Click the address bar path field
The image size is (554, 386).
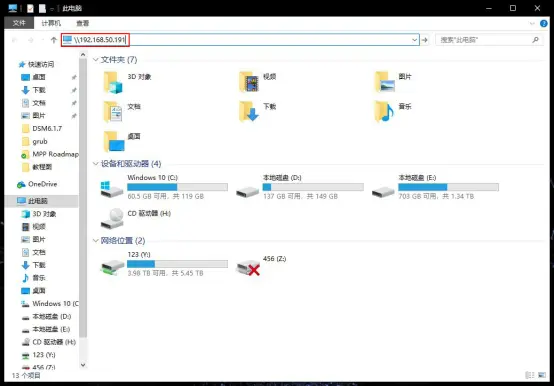tap(240, 40)
